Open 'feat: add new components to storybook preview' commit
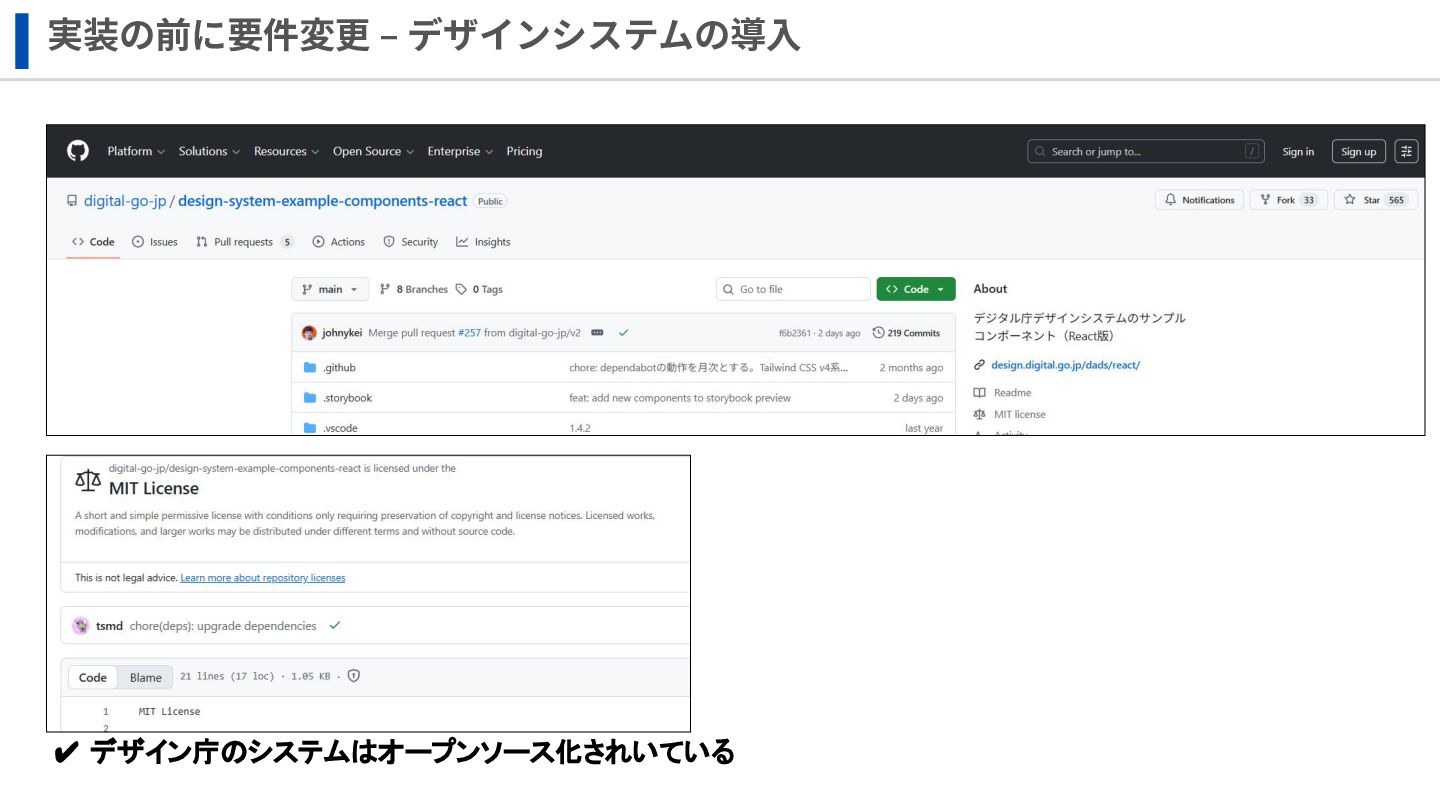1440x810 pixels. [x=680, y=398]
